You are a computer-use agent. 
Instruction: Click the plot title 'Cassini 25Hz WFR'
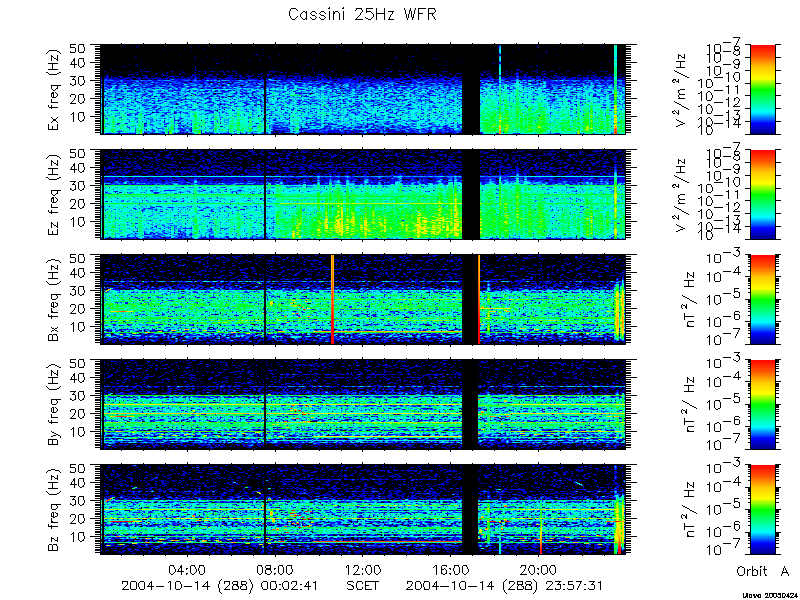(362, 14)
